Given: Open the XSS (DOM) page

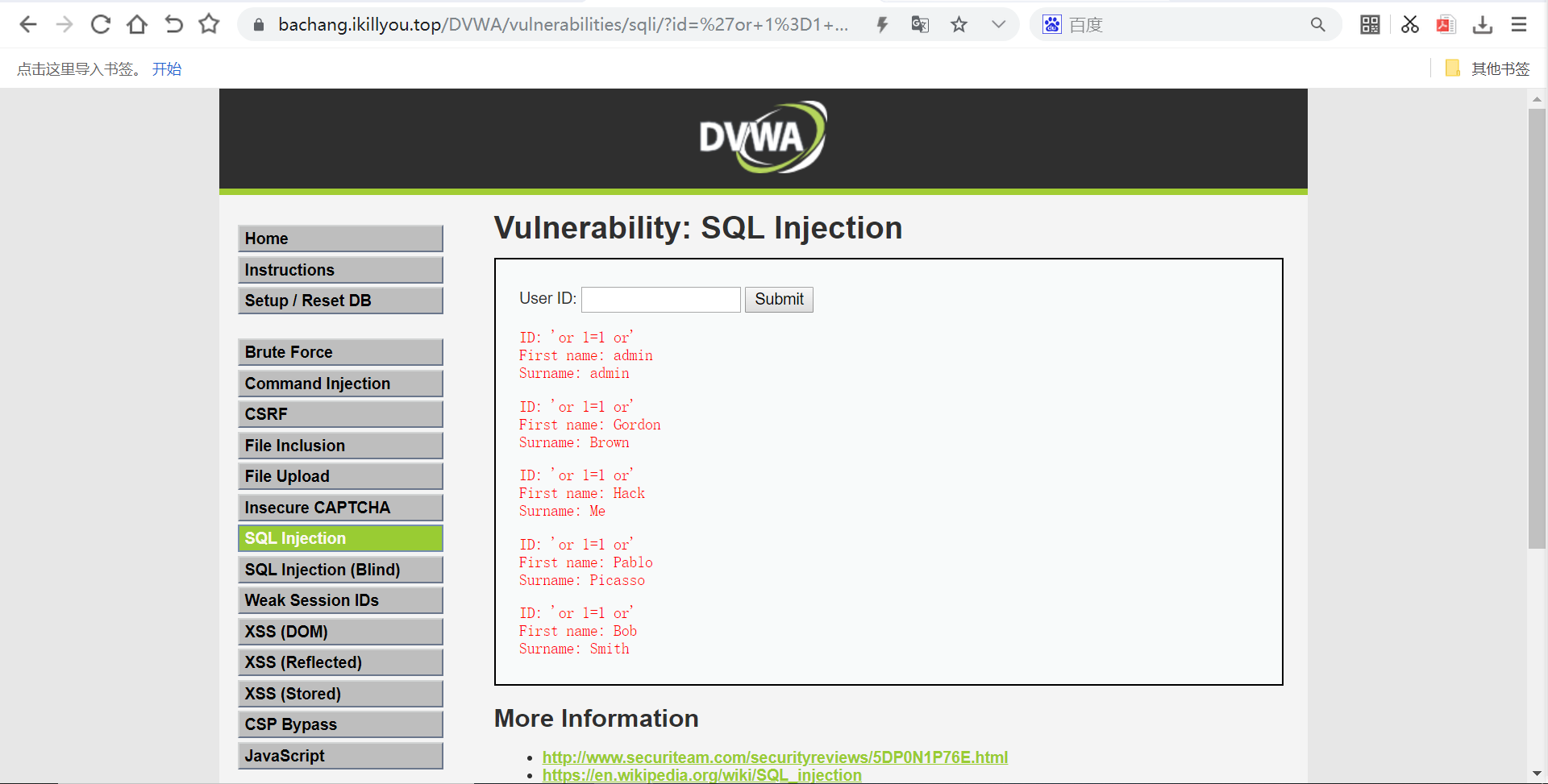Looking at the screenshot, I should tap(340, 632).
